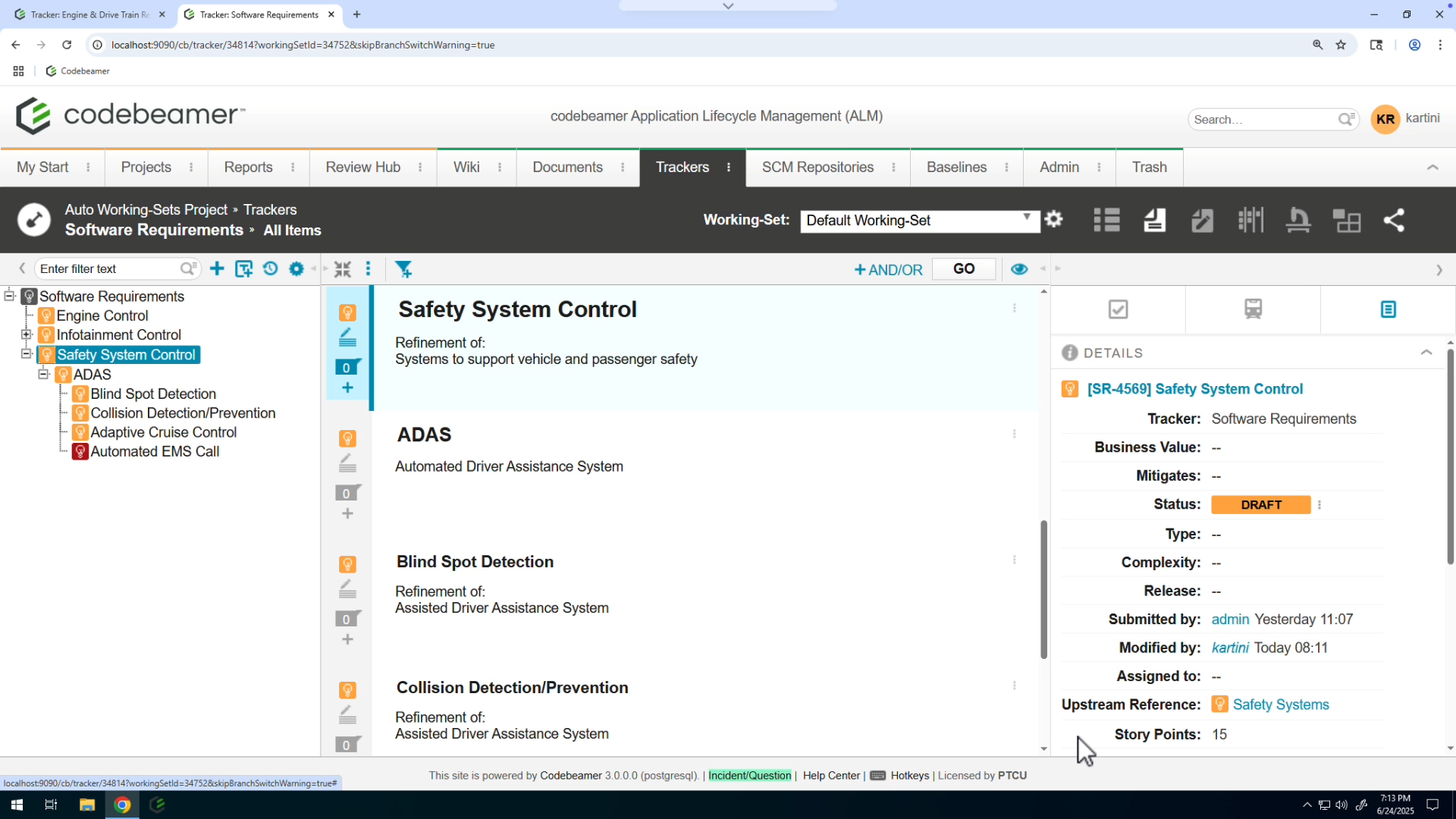Open the filter funnel icon
This screenshot has height=819, width=1456.
[x=404, y=269]
